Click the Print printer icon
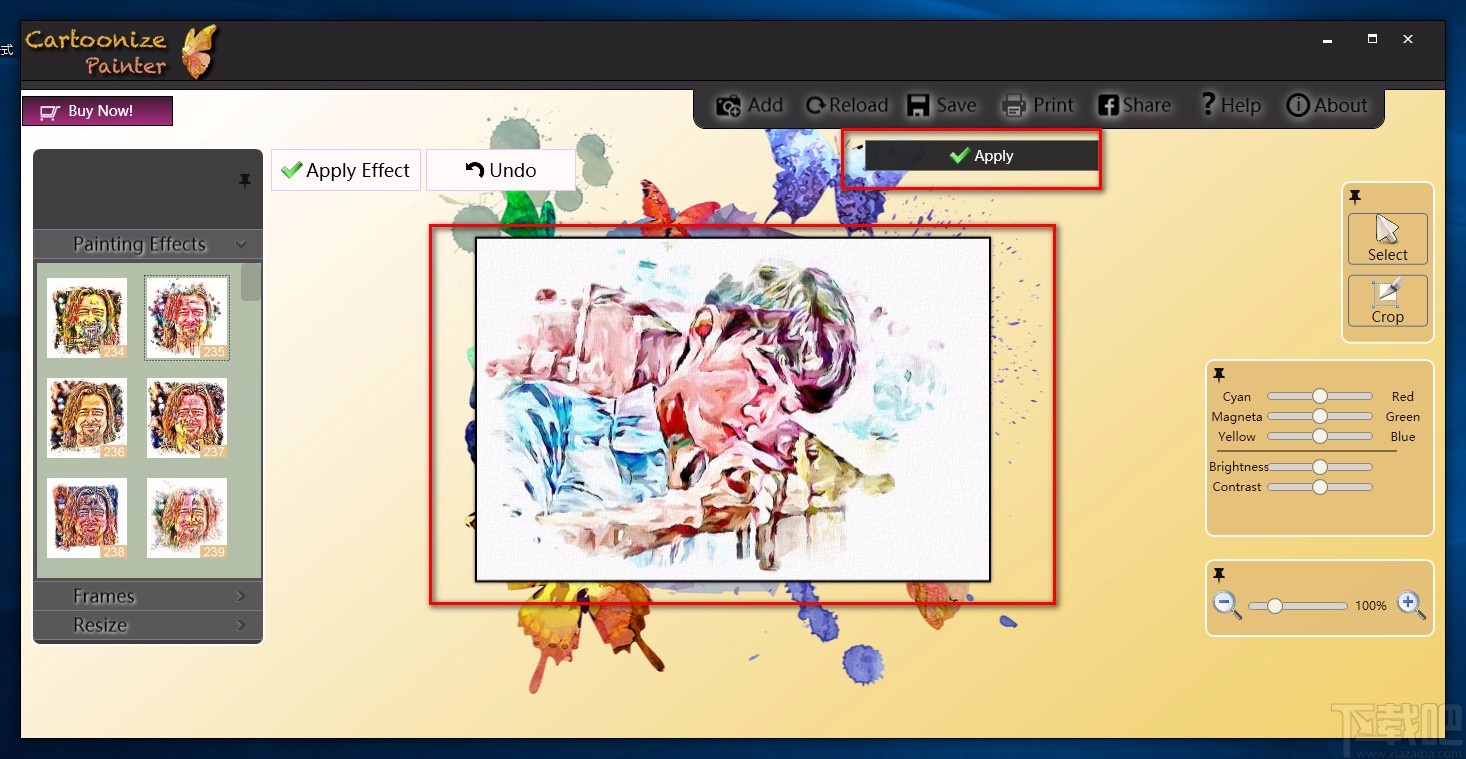 (1014, 106)
